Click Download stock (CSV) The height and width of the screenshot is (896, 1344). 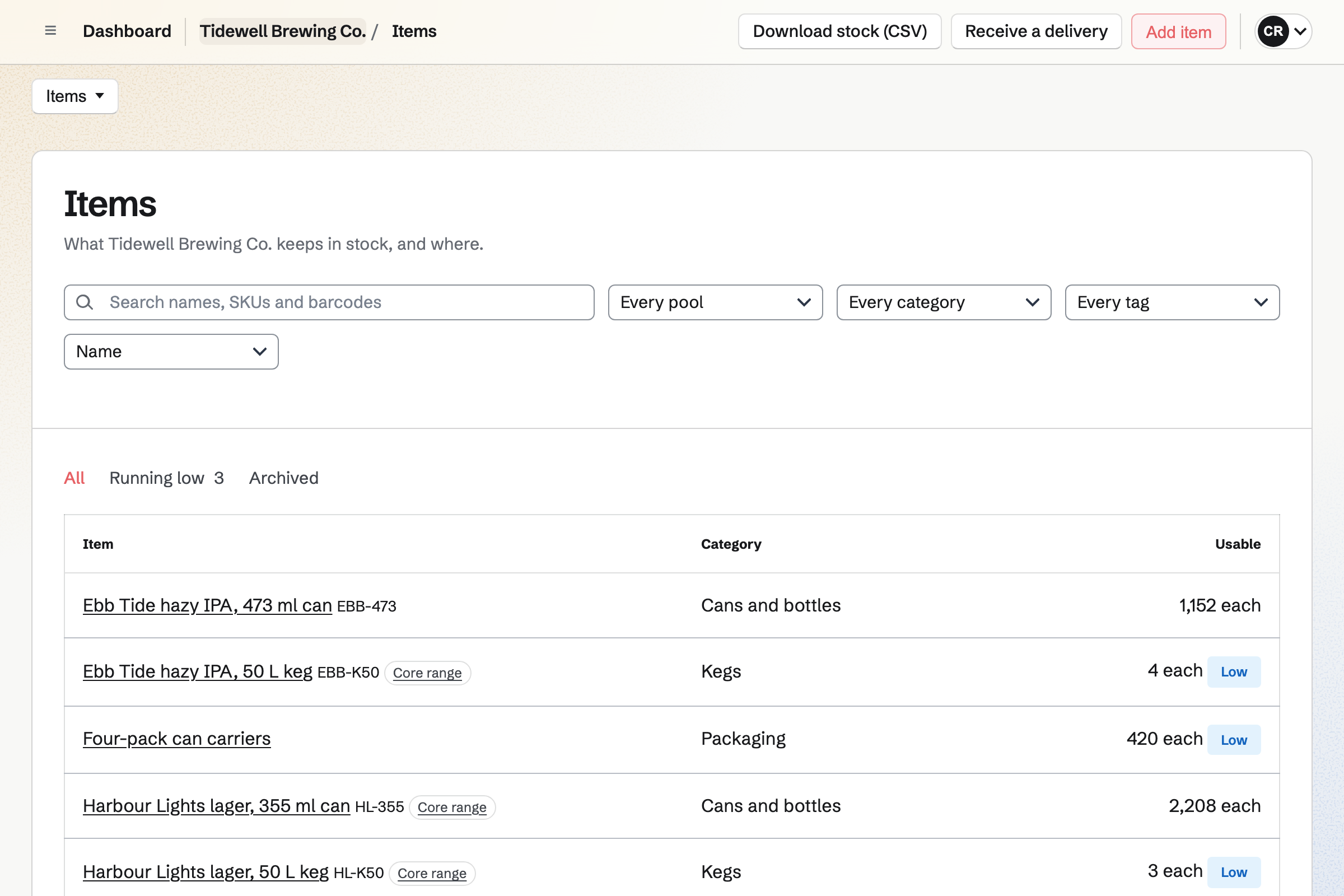tap(839, 31)
